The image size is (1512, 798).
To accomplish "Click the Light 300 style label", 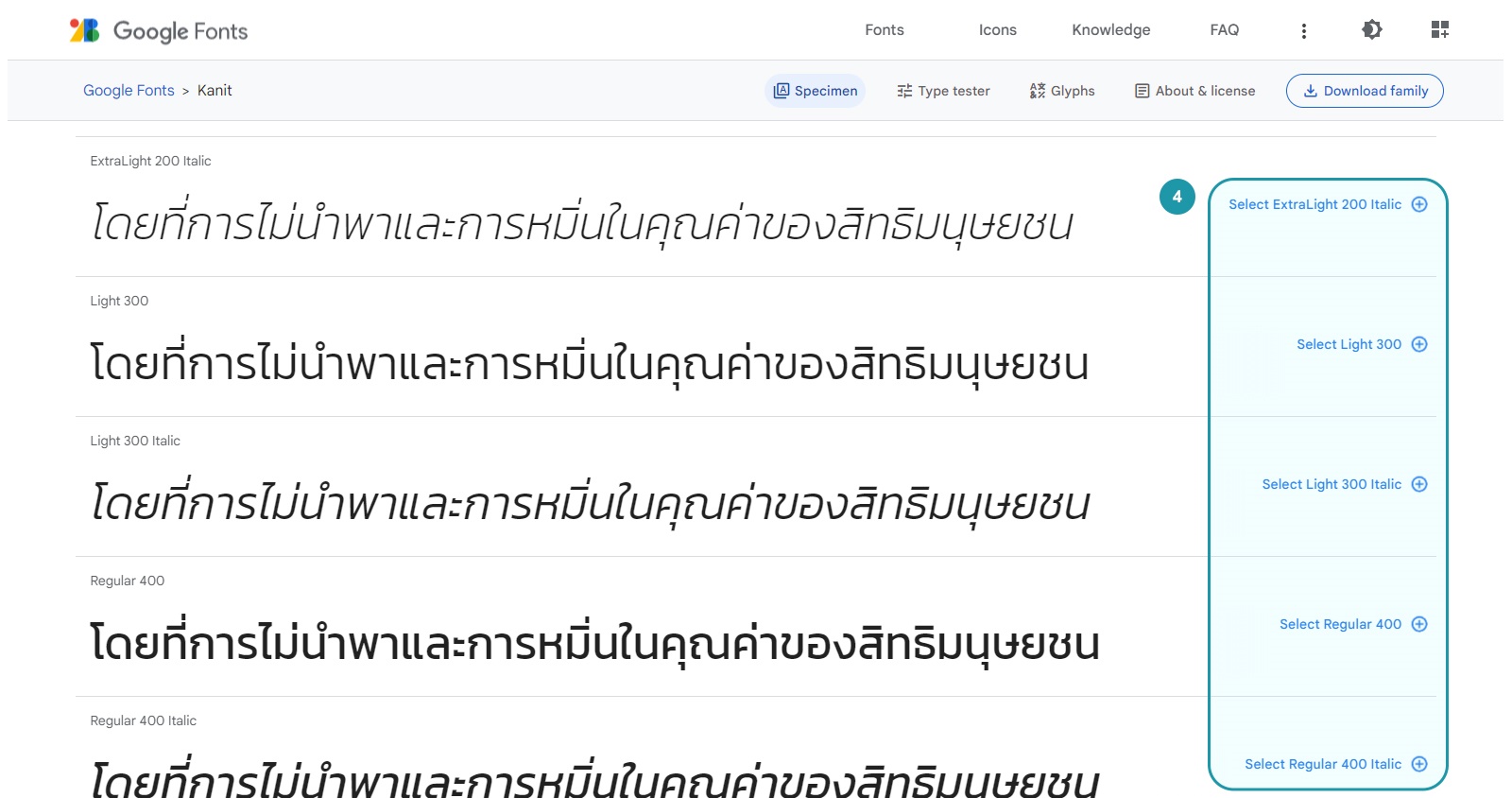I will point(119,301).
